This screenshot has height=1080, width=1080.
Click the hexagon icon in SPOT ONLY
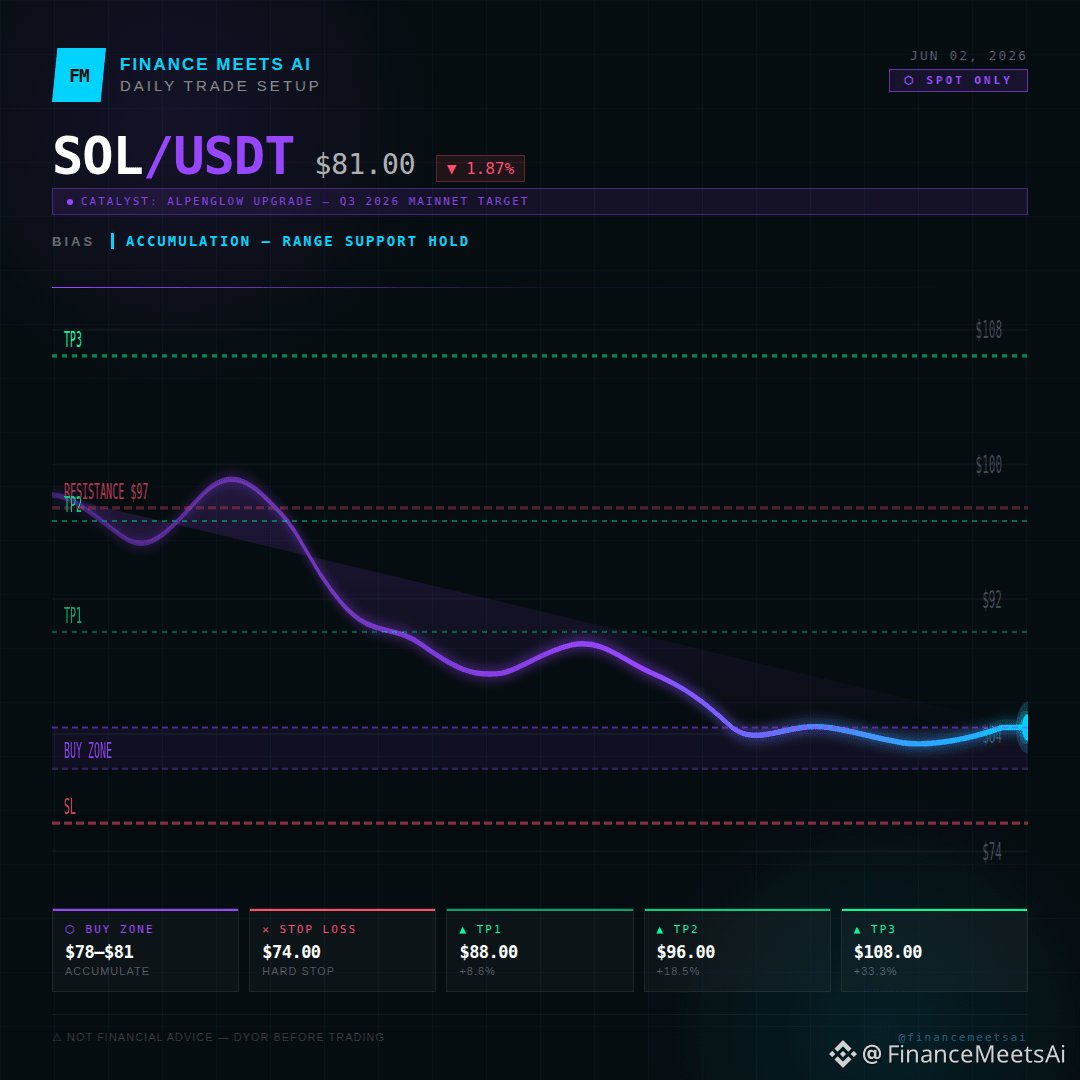(908, 81)
